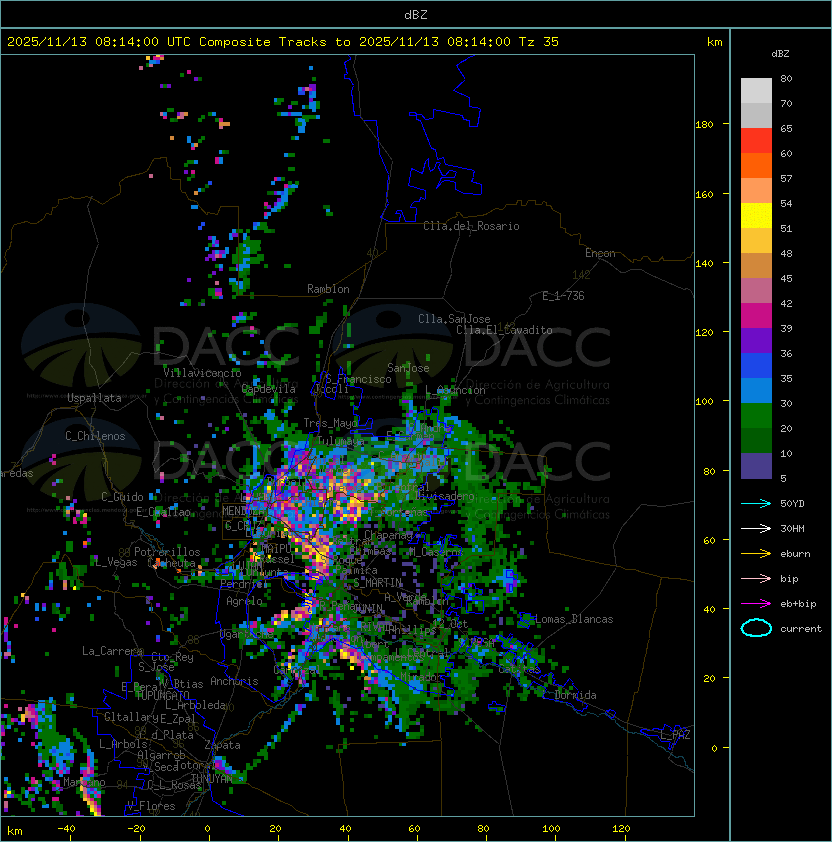The image size is (832, 842).
Task: Click the 100 km vertical axis tick label
Action: click(704, 402)
